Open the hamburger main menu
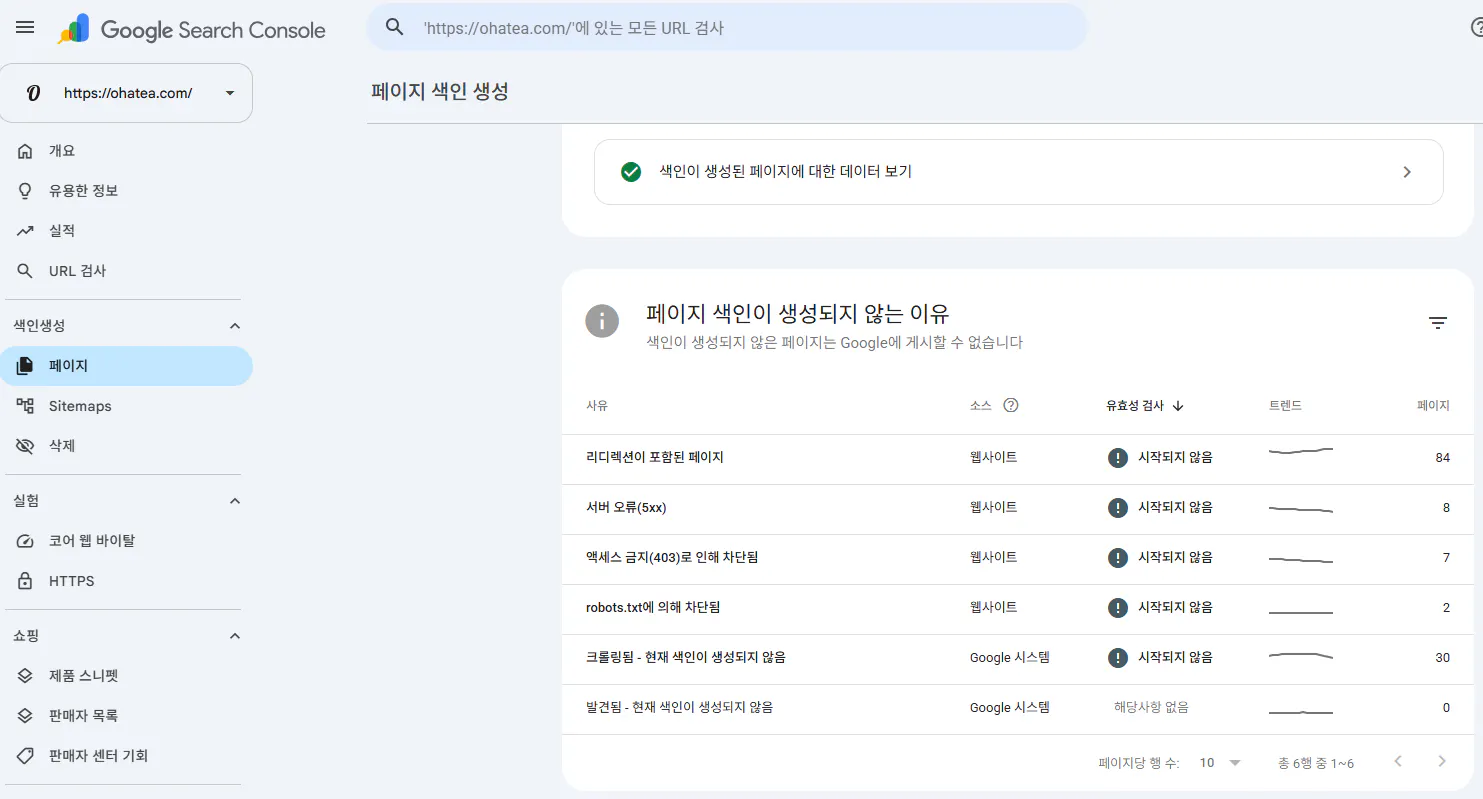Screen dimensions: 1483x799 25,28
